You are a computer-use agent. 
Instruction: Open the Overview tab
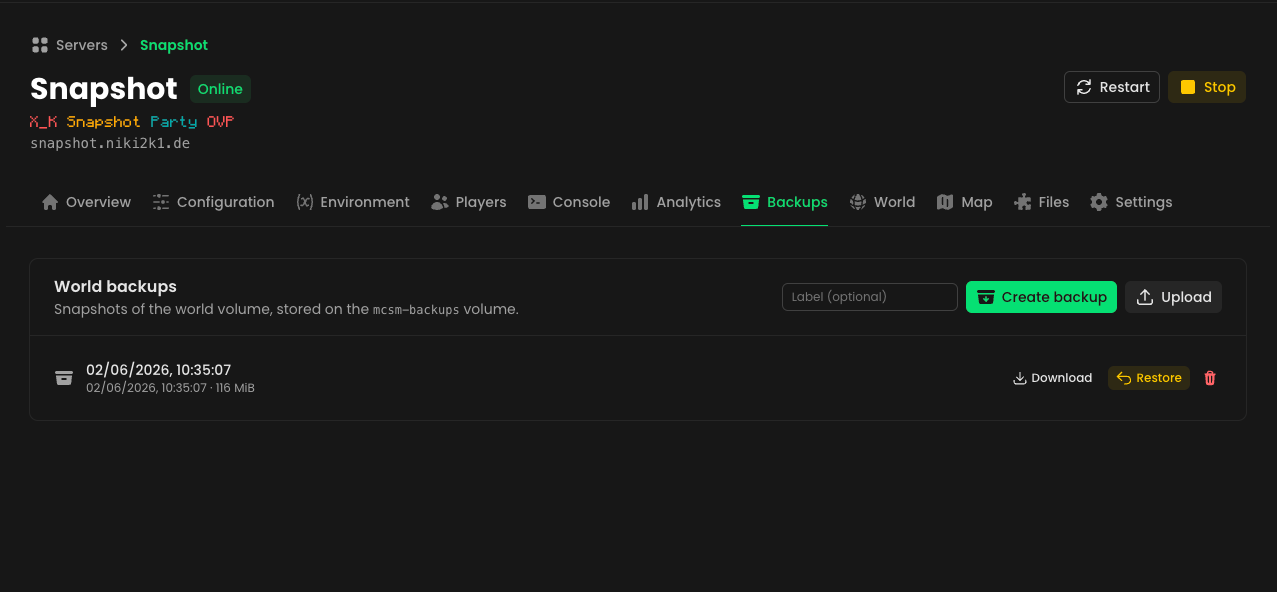point(86,202)
